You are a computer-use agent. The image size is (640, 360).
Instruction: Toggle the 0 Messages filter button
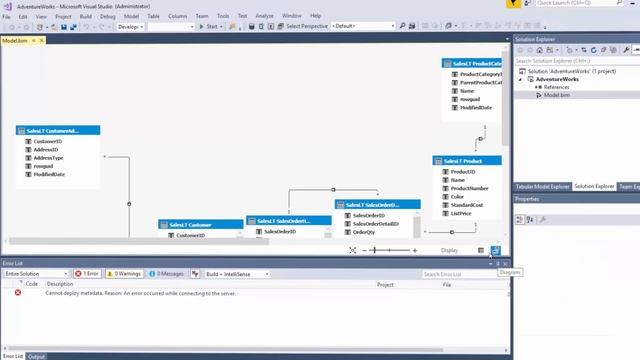[x=166, y=274]
